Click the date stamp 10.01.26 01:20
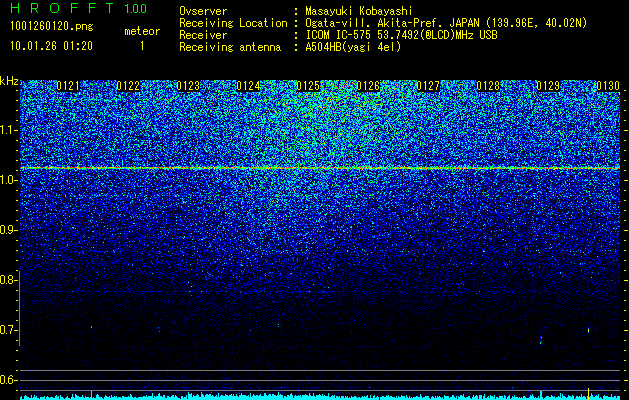629x400 pixels. (x=51, y=46)
